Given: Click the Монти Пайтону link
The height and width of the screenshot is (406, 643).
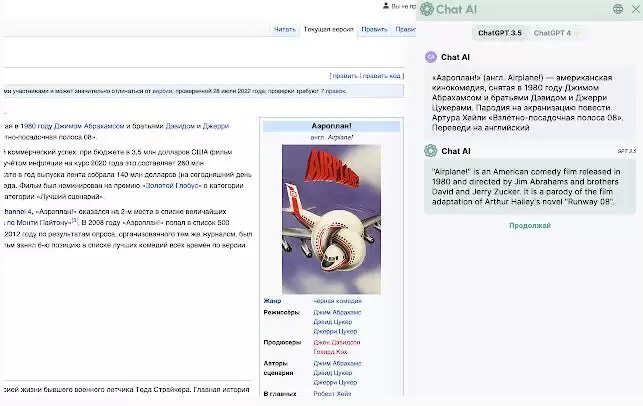Looking at the screenshot, I should [x=43, y=223].
